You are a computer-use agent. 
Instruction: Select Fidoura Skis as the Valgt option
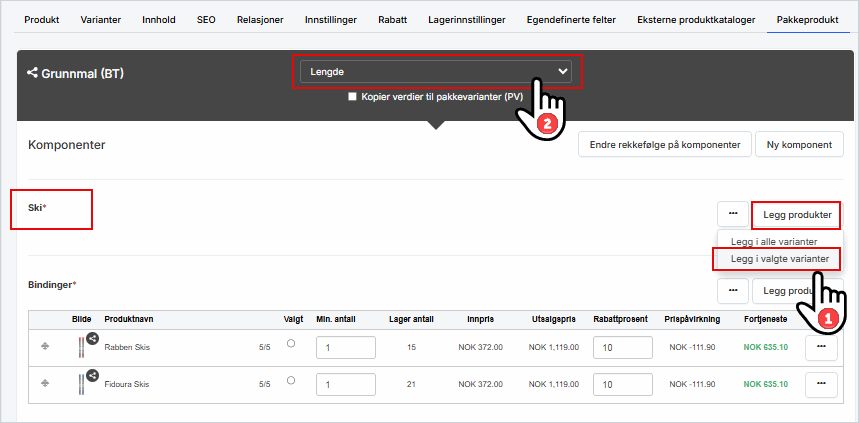[291, 380]
